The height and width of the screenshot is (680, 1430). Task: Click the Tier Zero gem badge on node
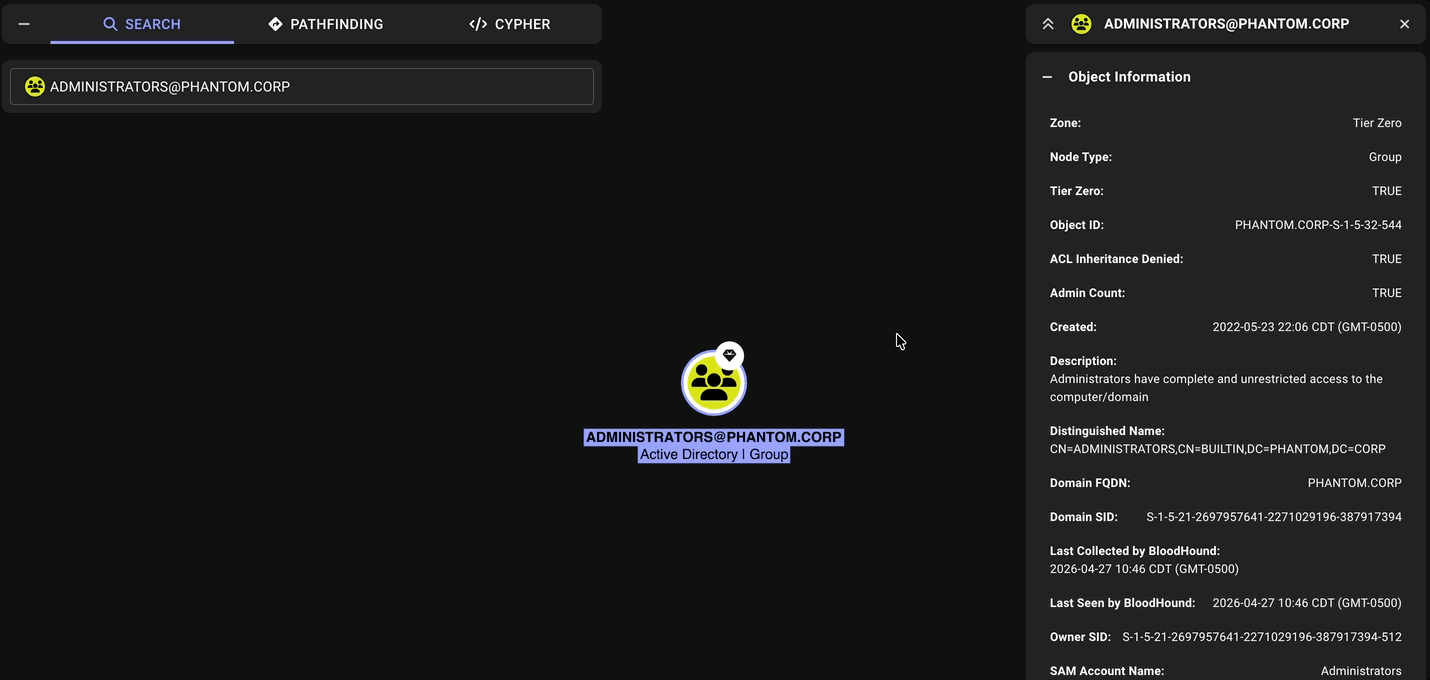(x=729, y=355)
